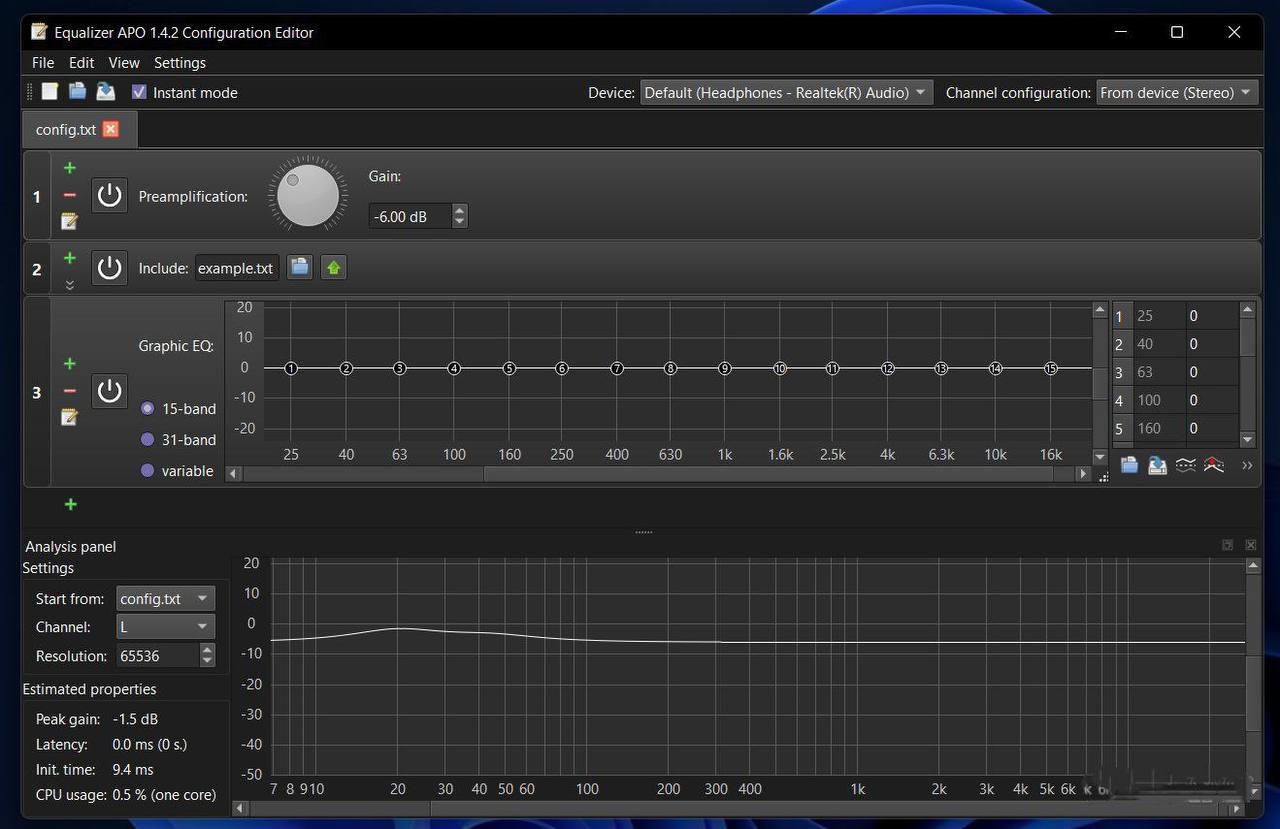The height and width of the screenshot is (829, 1280).
Task: Invert the Graphic EQ response curve
Action: [1185, 465]
